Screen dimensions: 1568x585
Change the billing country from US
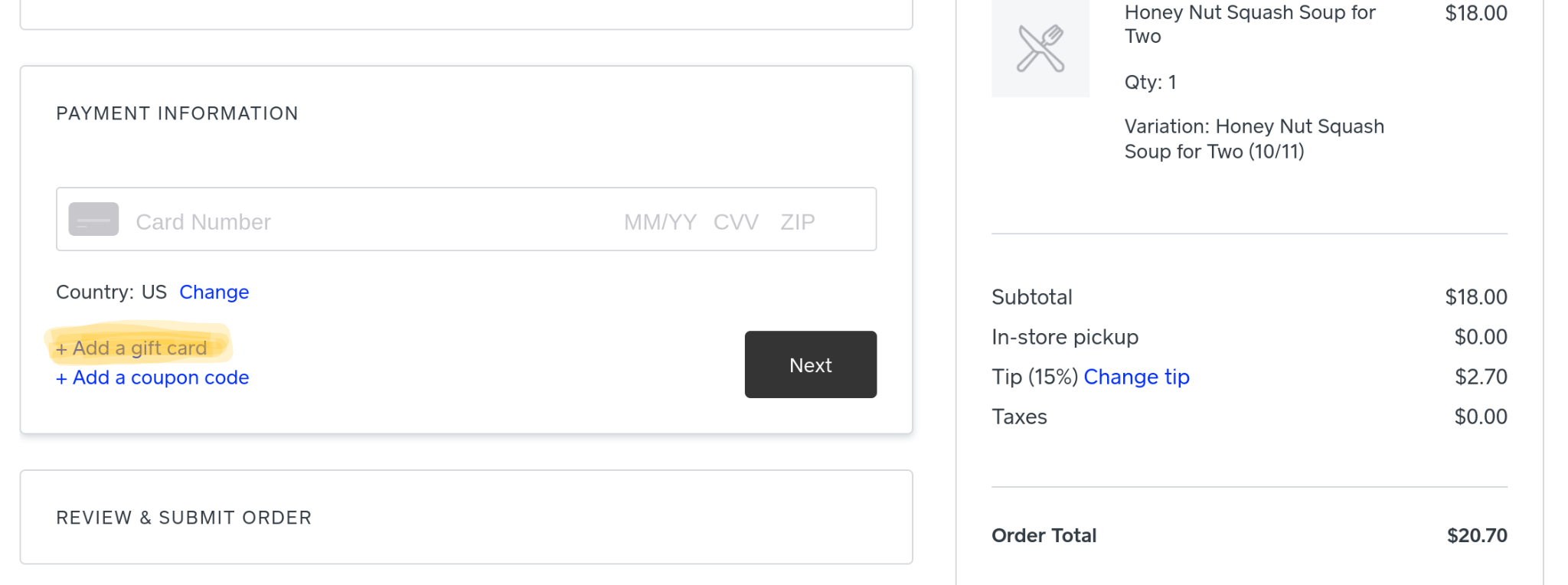(x=214, y=292)
